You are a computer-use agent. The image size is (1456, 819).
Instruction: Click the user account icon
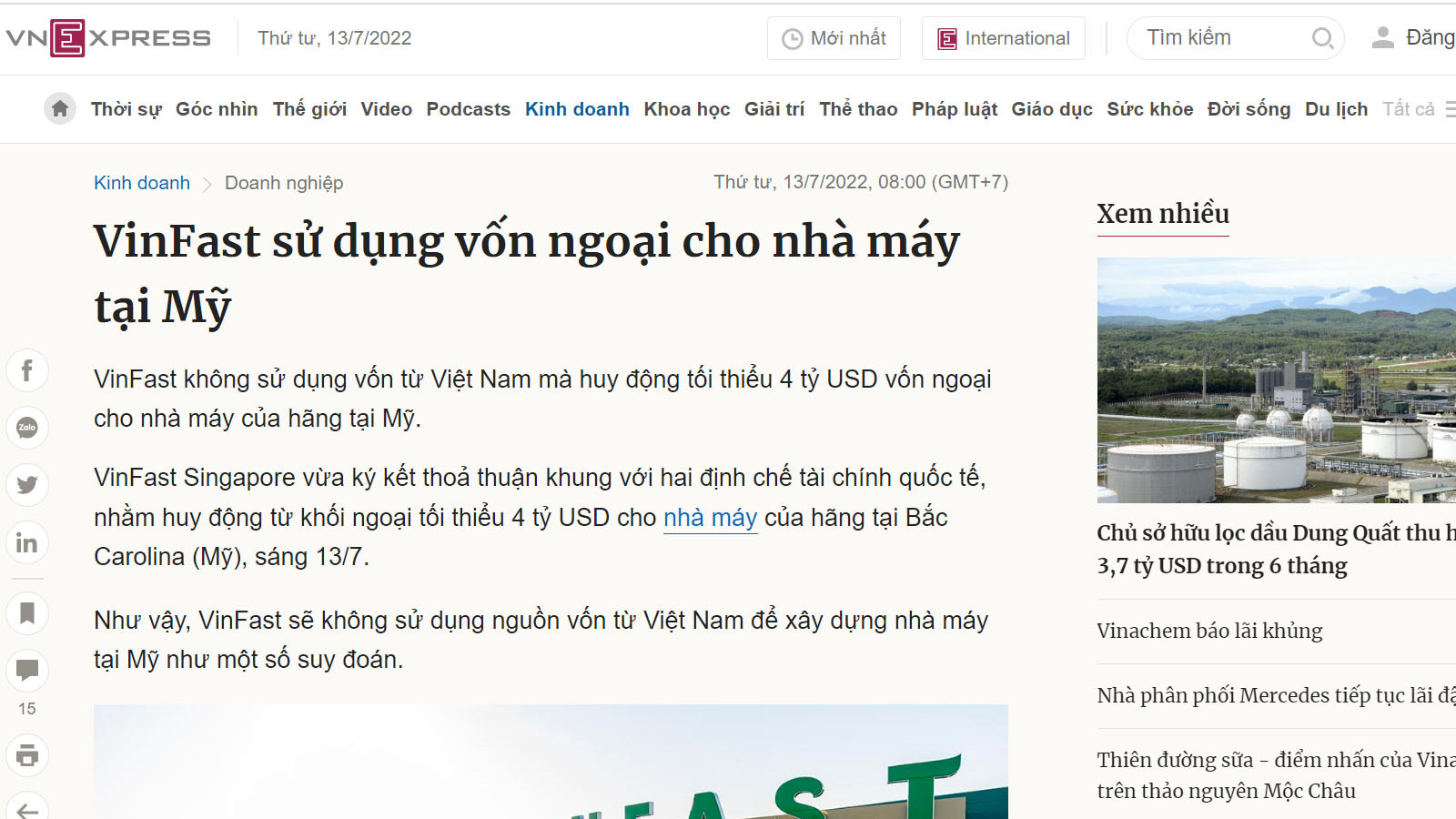point(1383,37)
